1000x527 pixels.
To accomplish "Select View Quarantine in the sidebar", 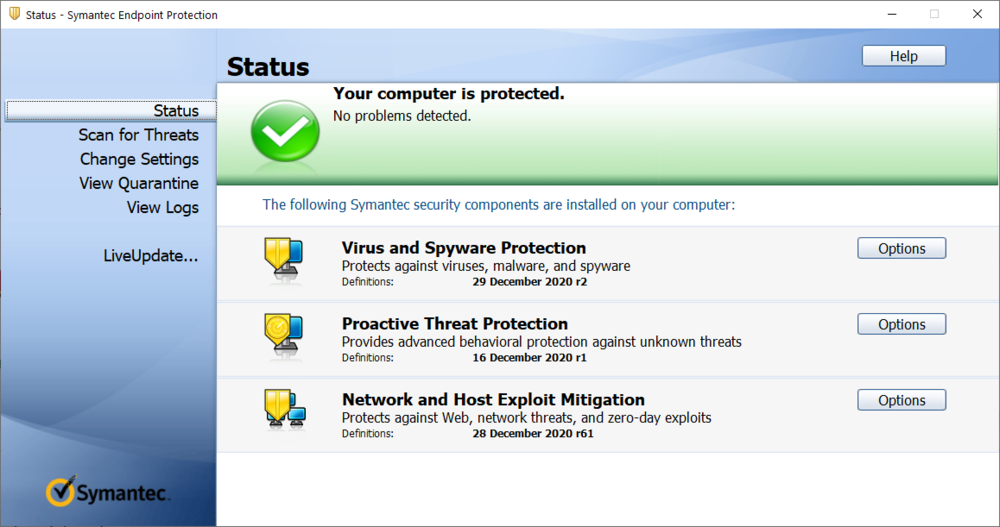I will 139,183.
